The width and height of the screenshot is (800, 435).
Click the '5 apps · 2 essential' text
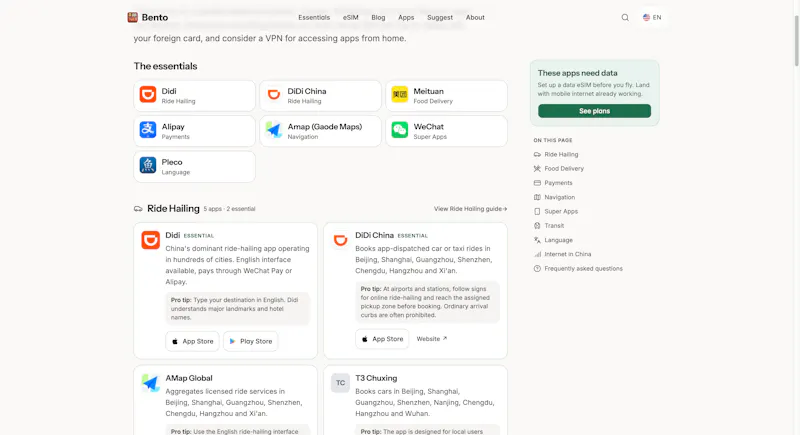click(229, 209)
